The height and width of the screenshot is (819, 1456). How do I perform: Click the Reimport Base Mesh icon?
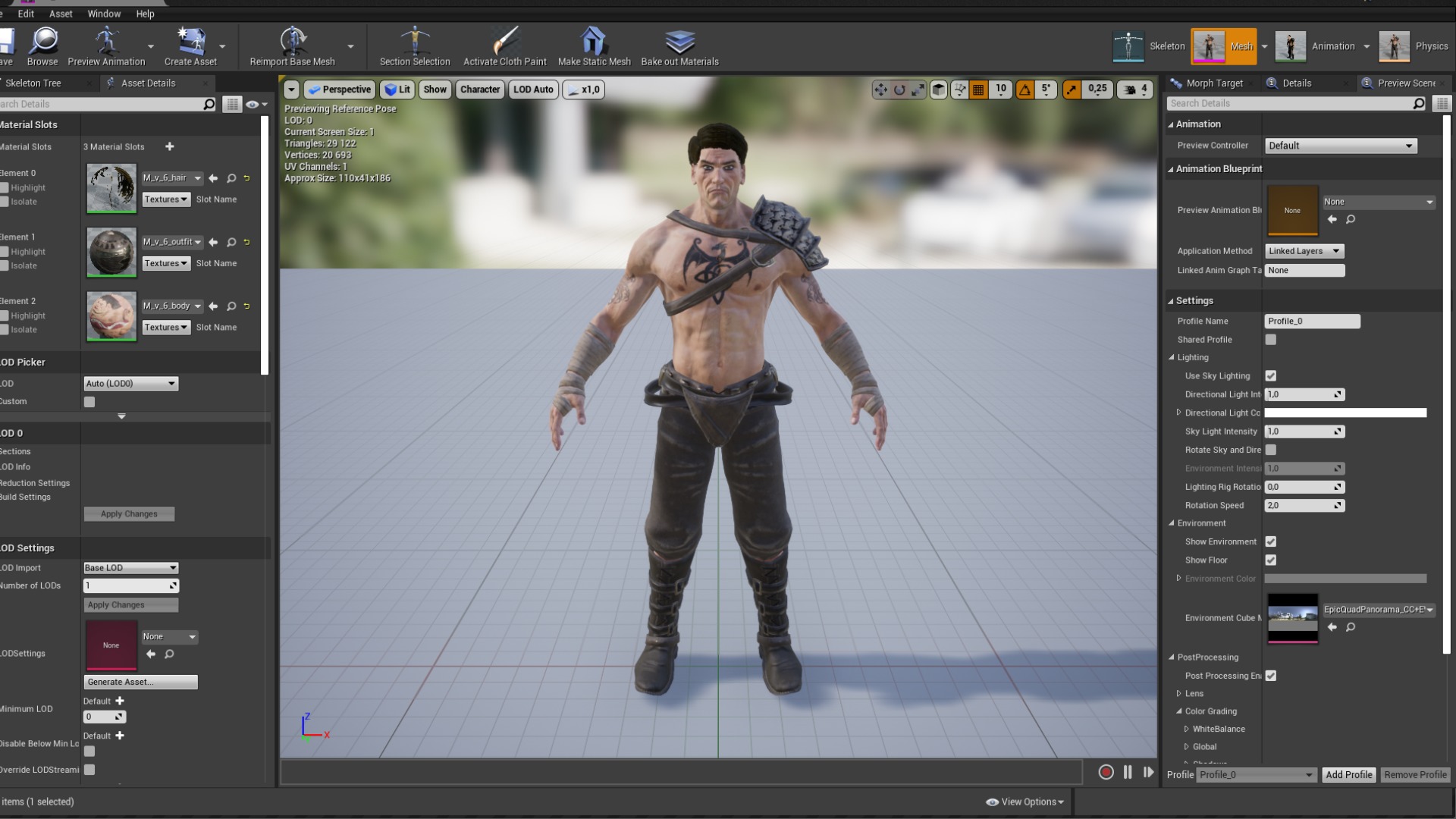[x=292, y=42]
